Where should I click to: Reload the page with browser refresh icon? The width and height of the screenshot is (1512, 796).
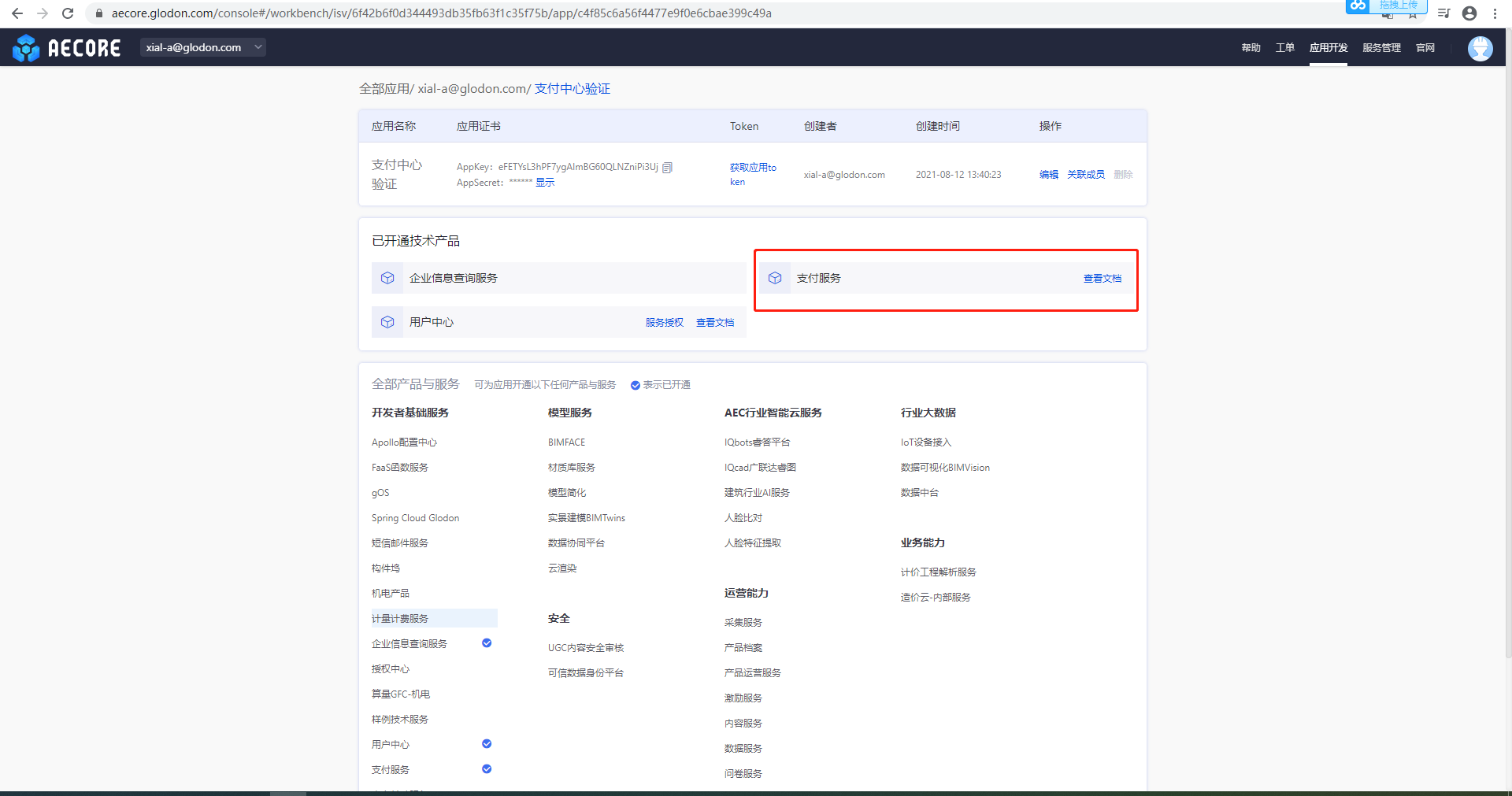68,13
